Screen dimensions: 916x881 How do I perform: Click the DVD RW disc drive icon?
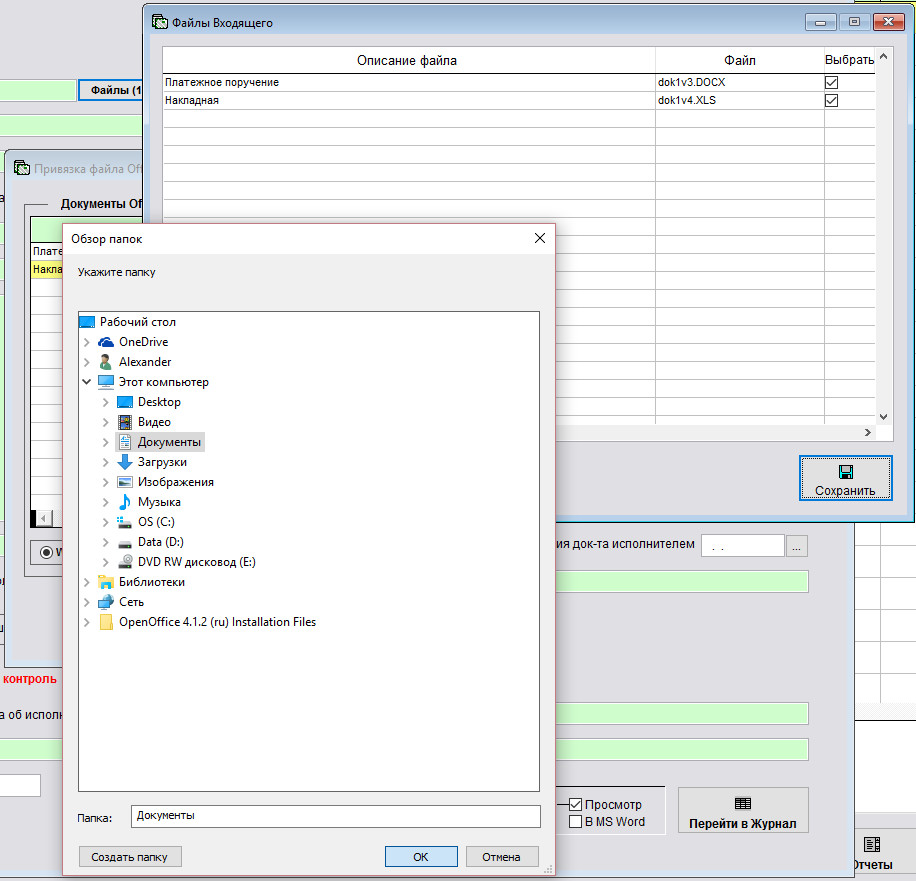(x=124, y=562)
